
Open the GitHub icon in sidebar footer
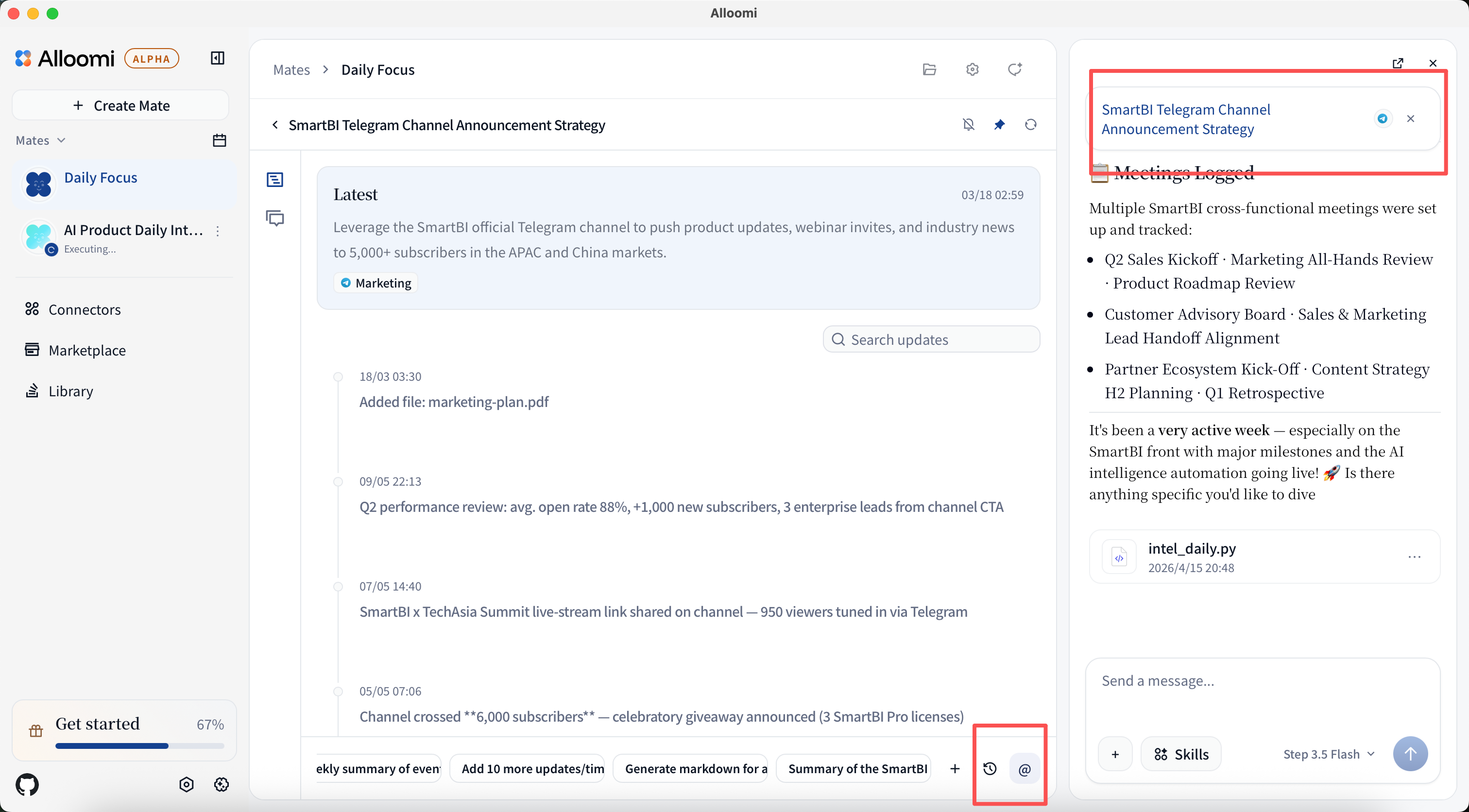(27, 785)
